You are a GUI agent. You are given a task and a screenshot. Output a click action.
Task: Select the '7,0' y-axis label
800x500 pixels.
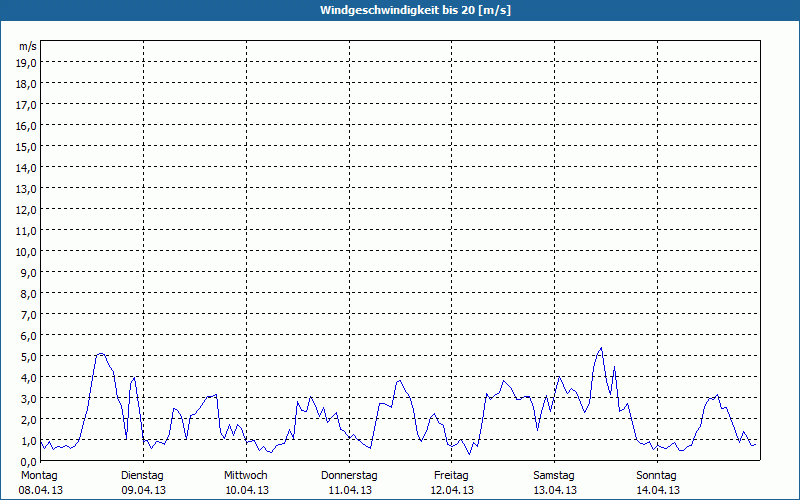[x=29, y=315]
